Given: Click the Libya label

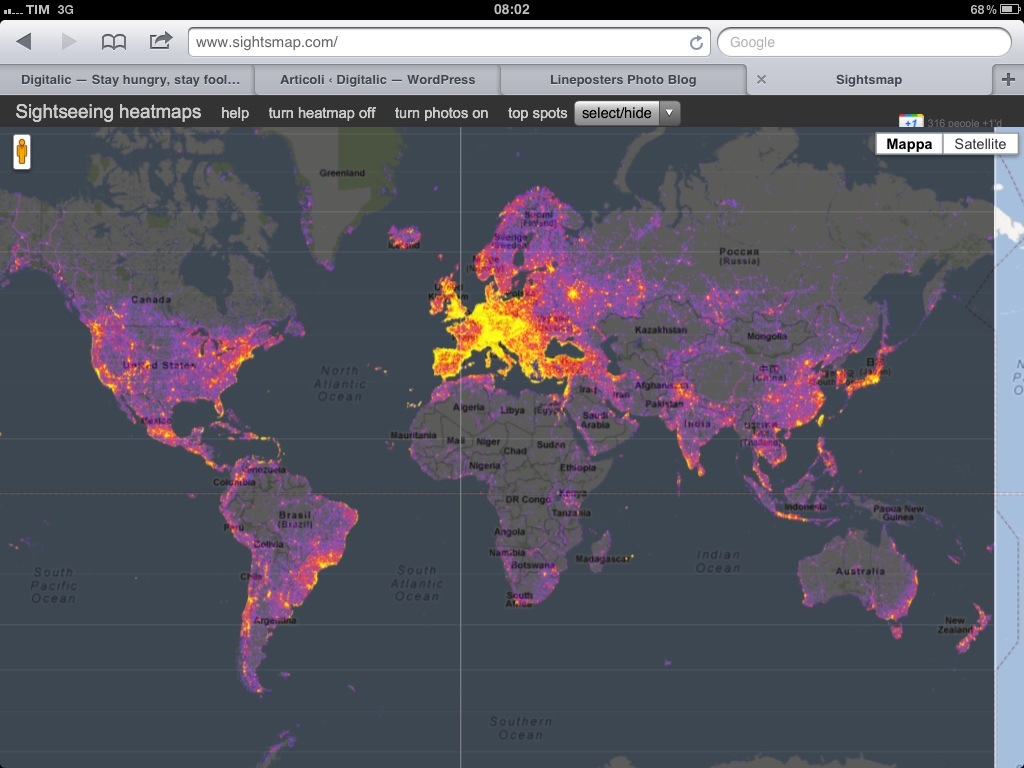Looking at the screenshot, I should pyautogui.click(x=513, y=410).
